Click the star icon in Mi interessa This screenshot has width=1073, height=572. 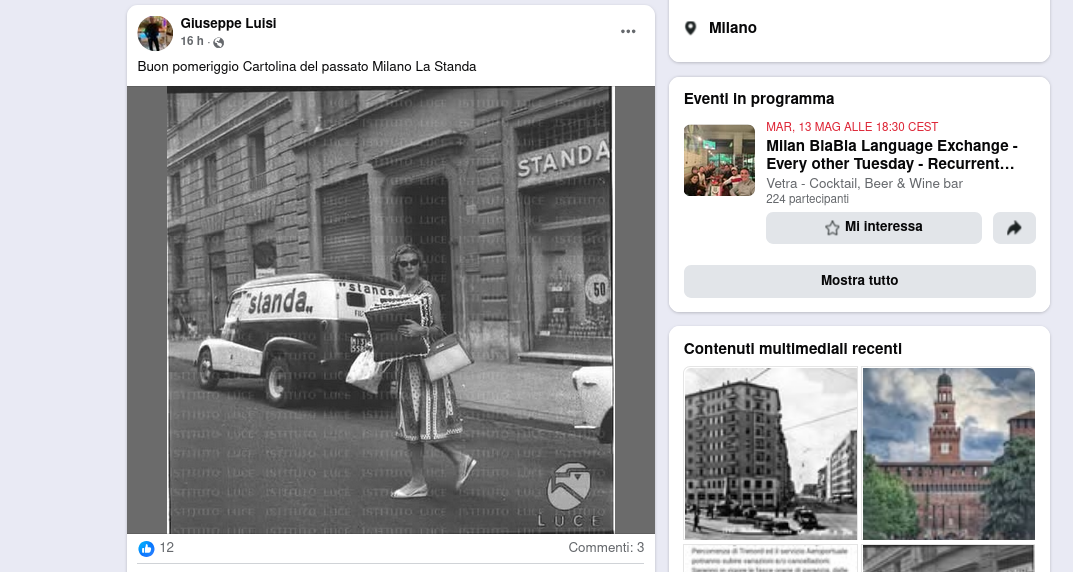pyautogui.click(x=832, y=228)
